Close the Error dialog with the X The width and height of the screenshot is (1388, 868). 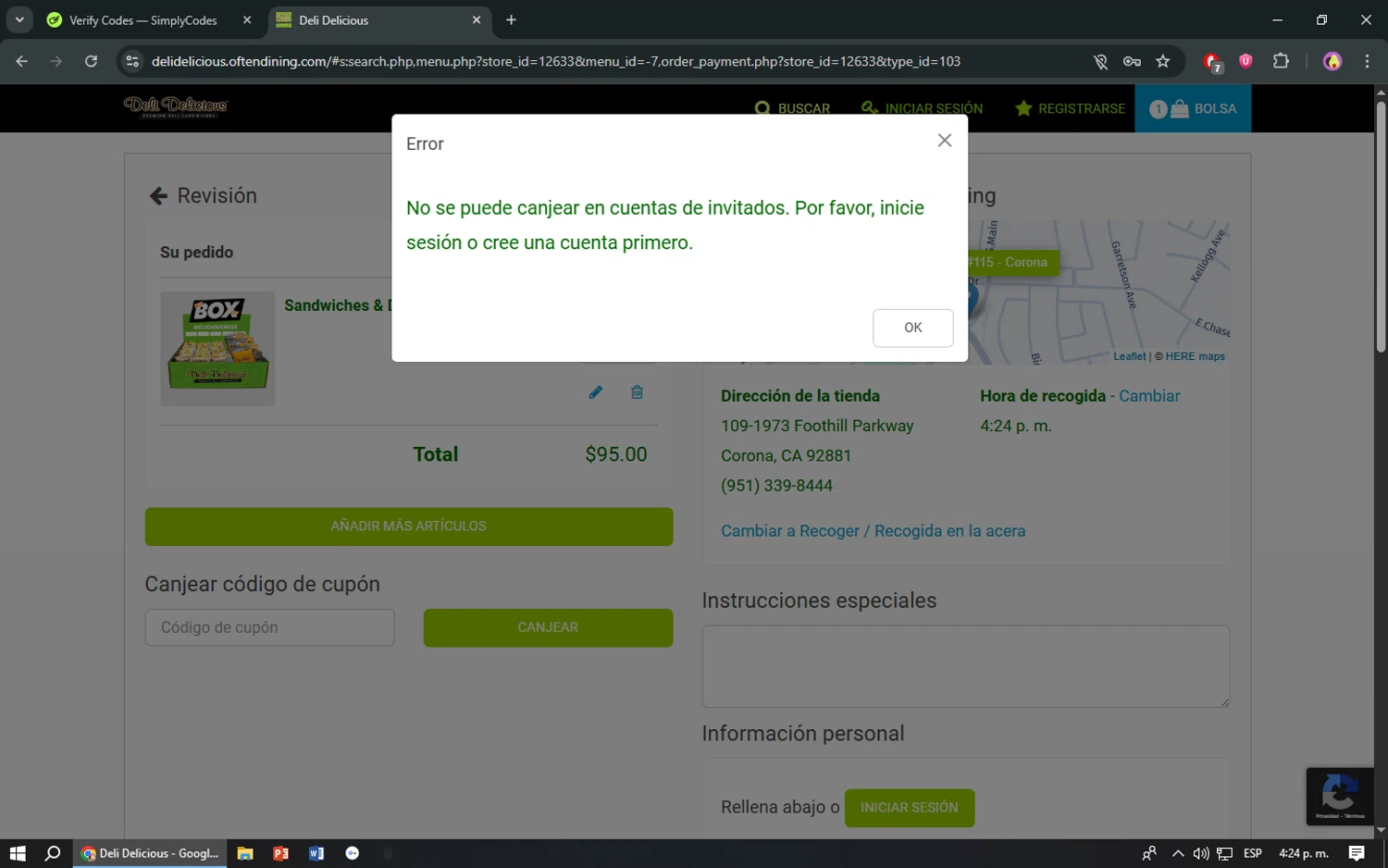pyautogui.click(x=944, y=141)
